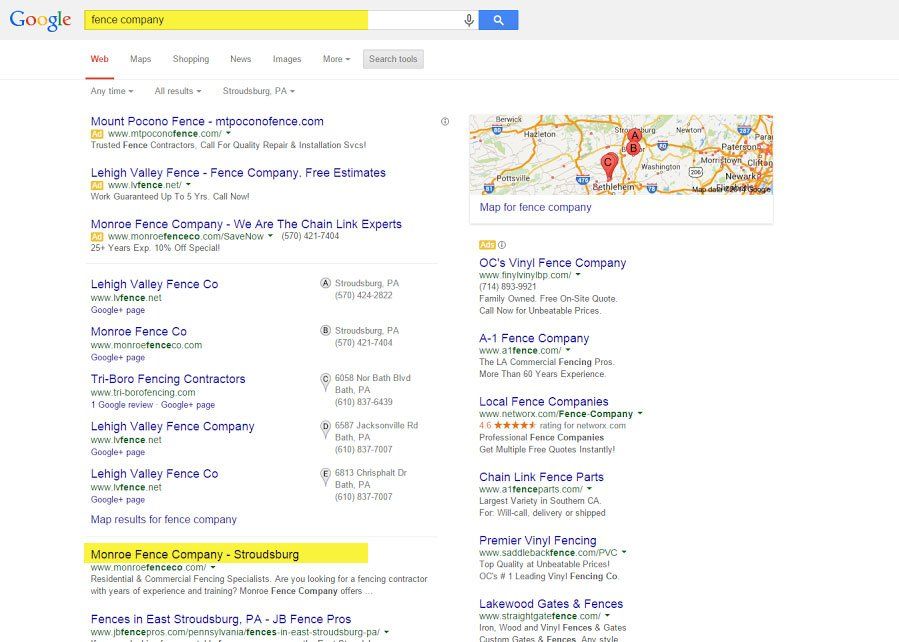Click info icon next to right-side Ads label
The height and width of the screenshot is (642, 899).
[502, 245]
